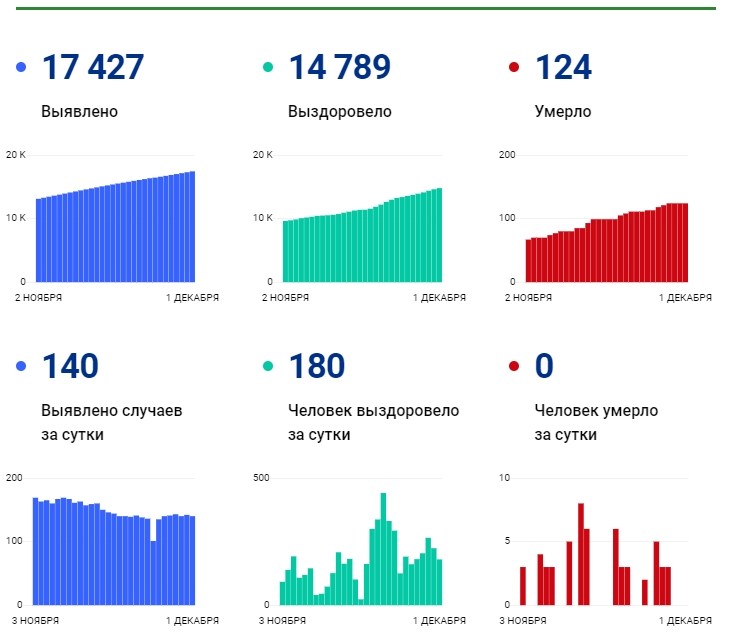This screenshot has height=641, width=729.
Task: Click the tallest green daily recovered bar
Action: point(384,549)
